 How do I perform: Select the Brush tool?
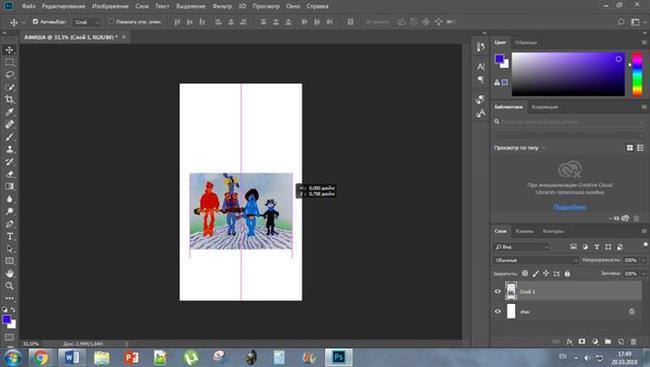[x=9, y=137]
